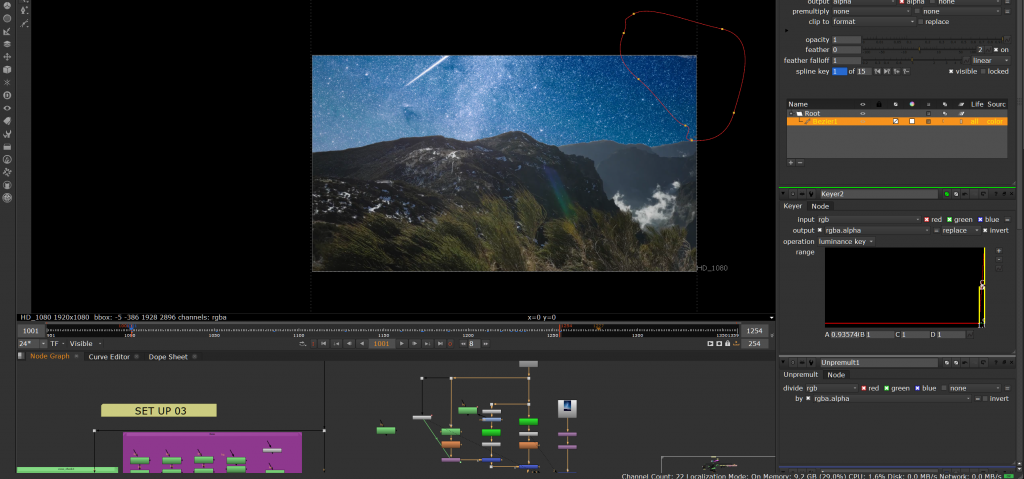Float the Keyer2 properties panel
1024x479 pixels.
1004,194
